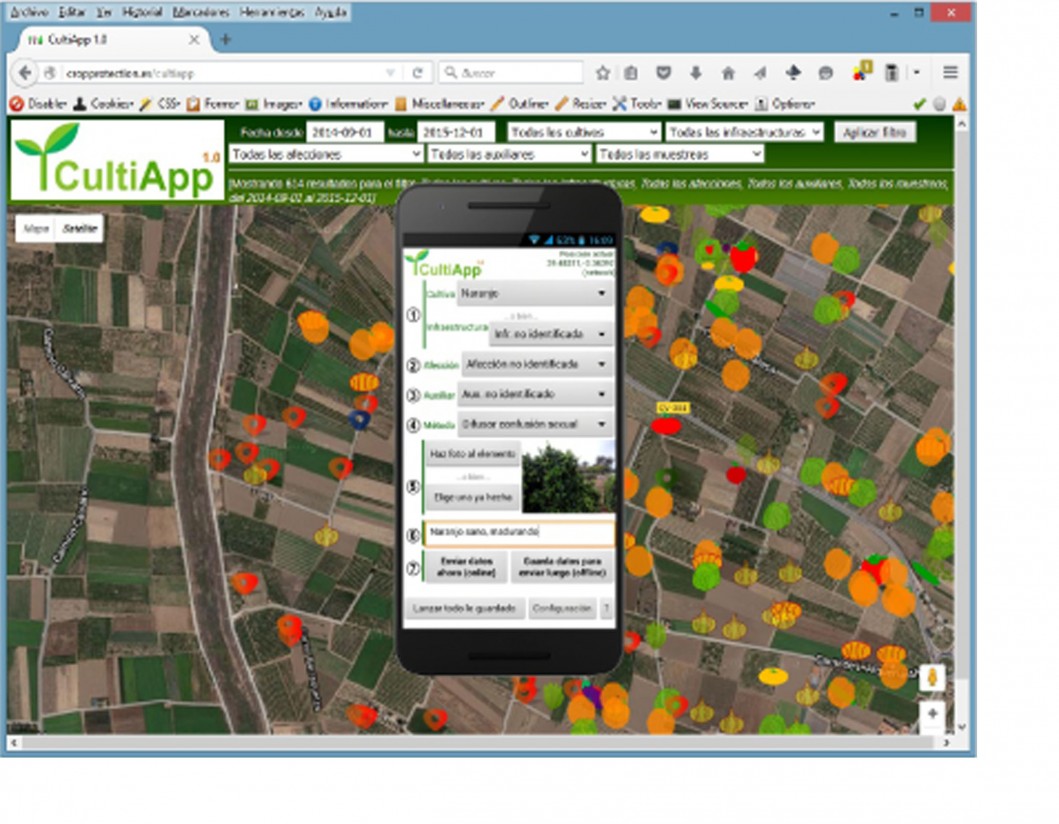Screen dimensions: 1059x824
Task: Open the Herramientas menu
Action: 272,12
